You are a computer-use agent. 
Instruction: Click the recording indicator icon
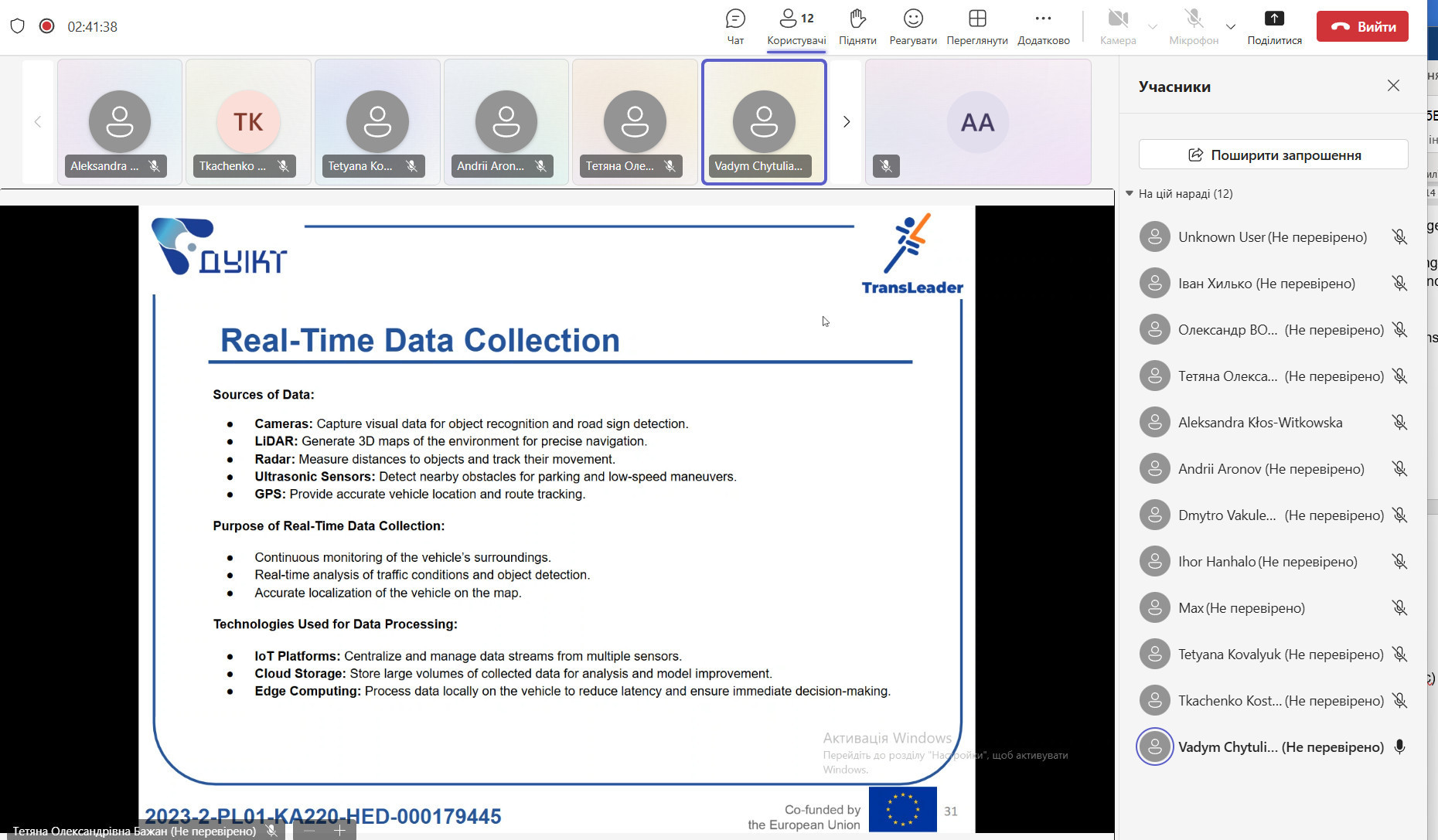pos(46,26)
